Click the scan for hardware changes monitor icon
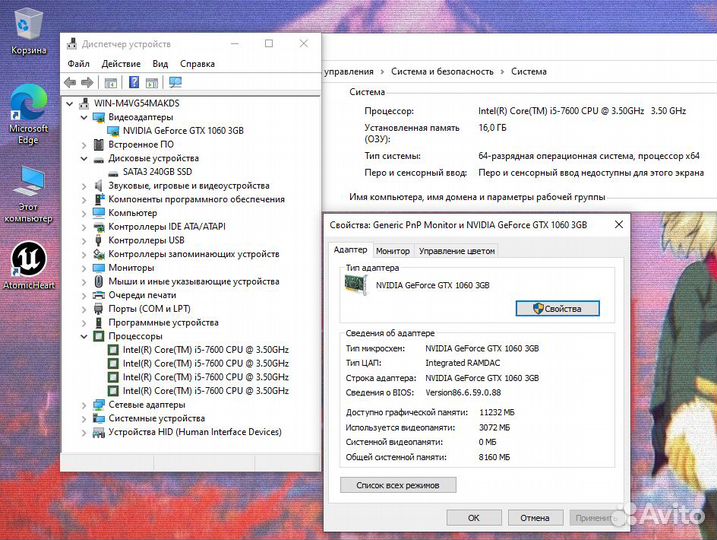 (175, 82)
